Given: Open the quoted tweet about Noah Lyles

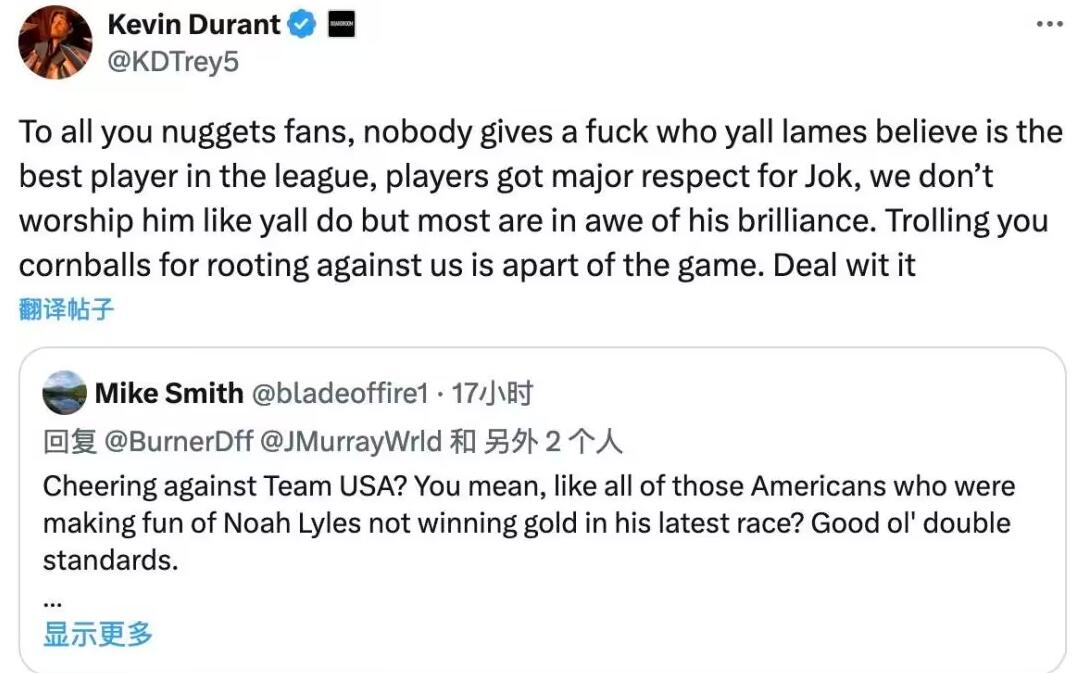Looking at the screenshot, I should tap(528, 523).
